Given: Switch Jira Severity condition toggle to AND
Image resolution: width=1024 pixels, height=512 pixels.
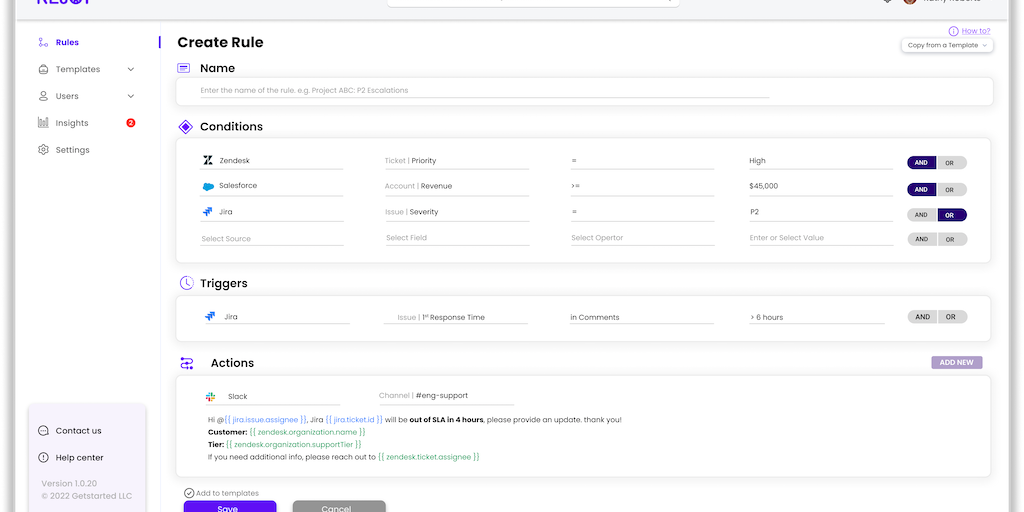Looking at the screenshot, I should click(921, 214).
